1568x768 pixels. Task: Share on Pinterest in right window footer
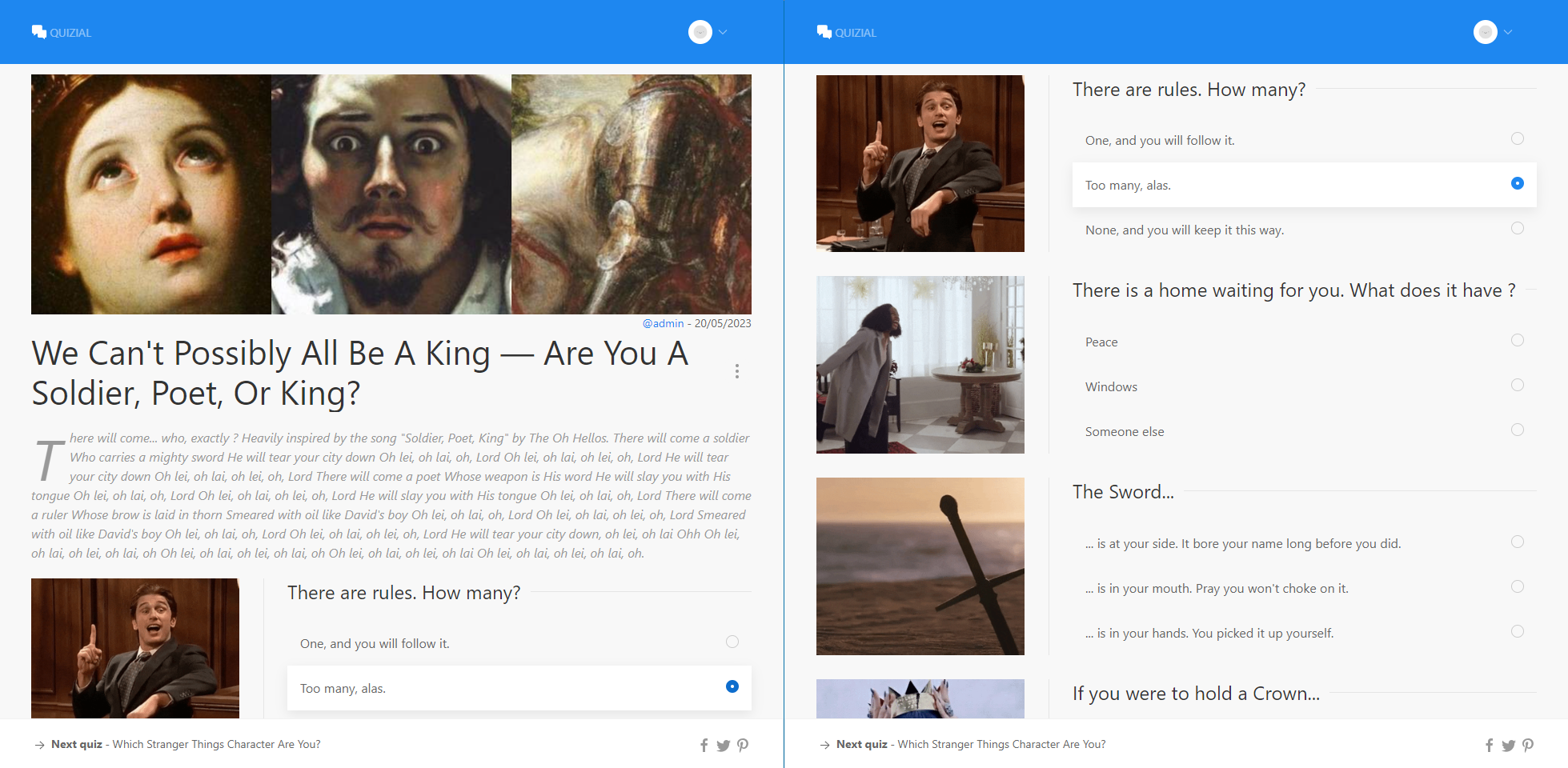click(x=1528, y=745)
